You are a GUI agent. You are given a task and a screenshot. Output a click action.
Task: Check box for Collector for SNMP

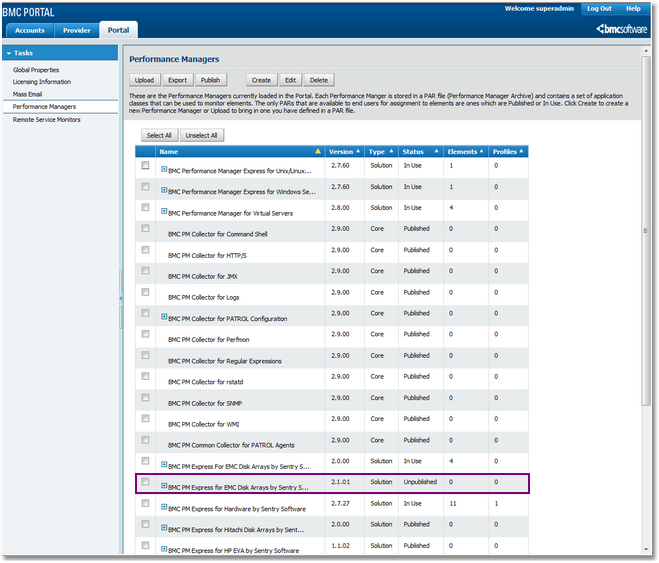point(145,397)
